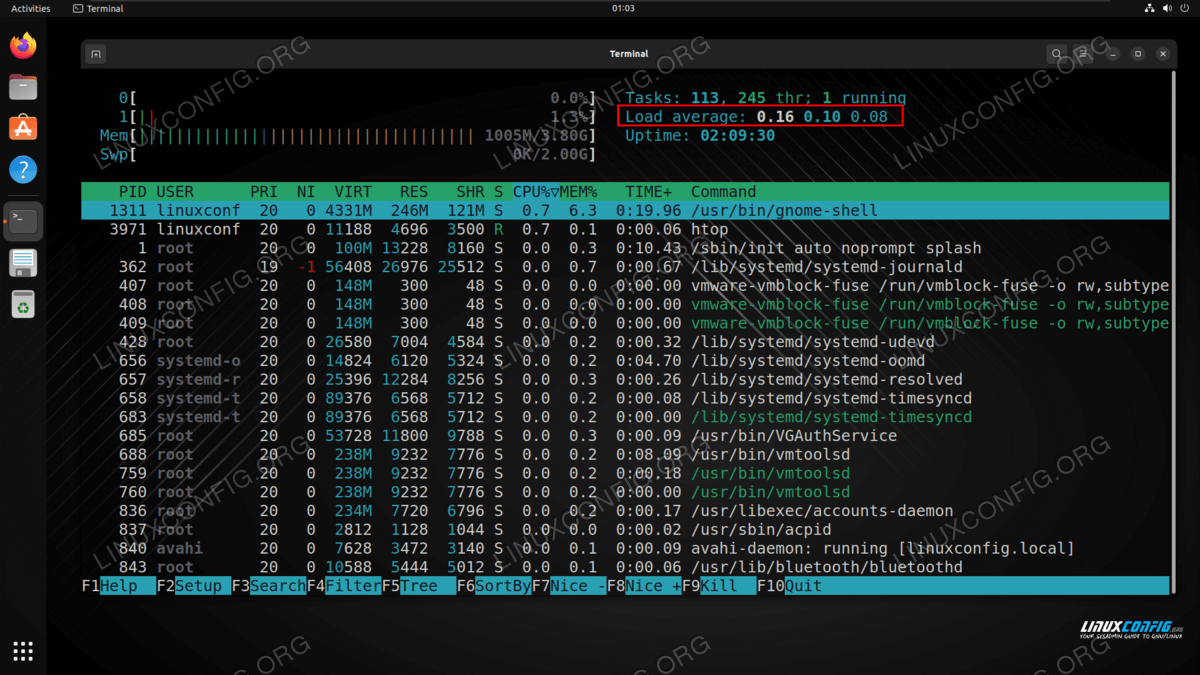Toggle F5 Tree view in htop
This screenshot has height=675, width=1200.
tap(419, 586)
